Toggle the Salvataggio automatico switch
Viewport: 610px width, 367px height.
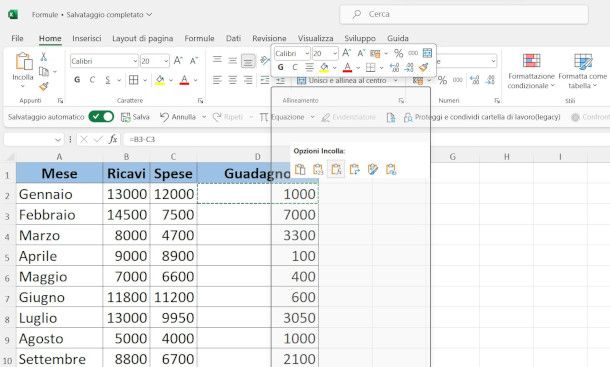point(101,117)
